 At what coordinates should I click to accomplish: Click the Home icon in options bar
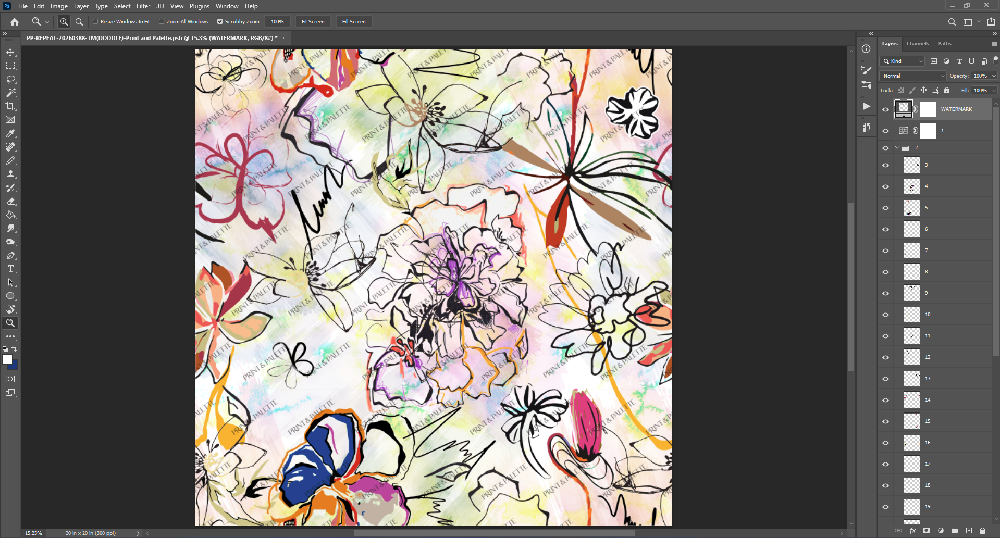pyautogui.click(x=14, y=22)
